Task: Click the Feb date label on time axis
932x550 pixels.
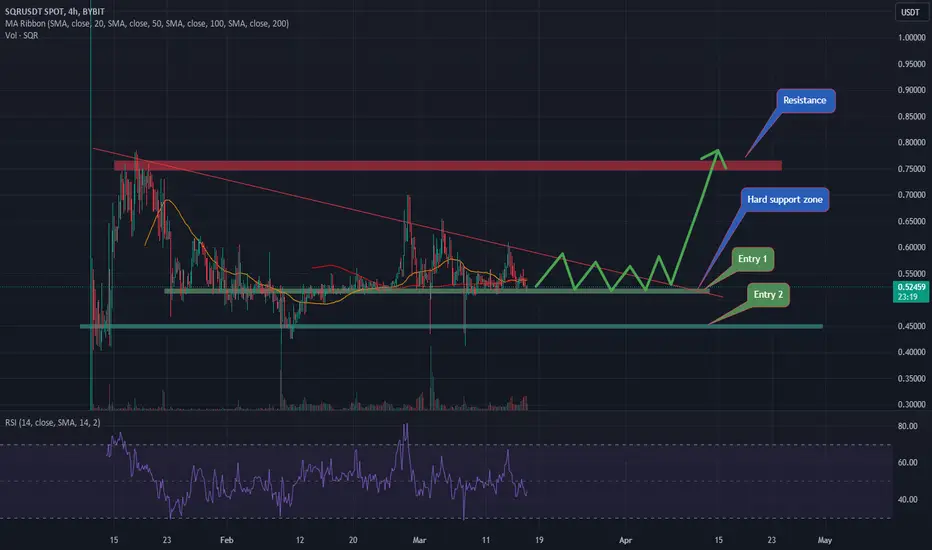Action: [226, 540]
